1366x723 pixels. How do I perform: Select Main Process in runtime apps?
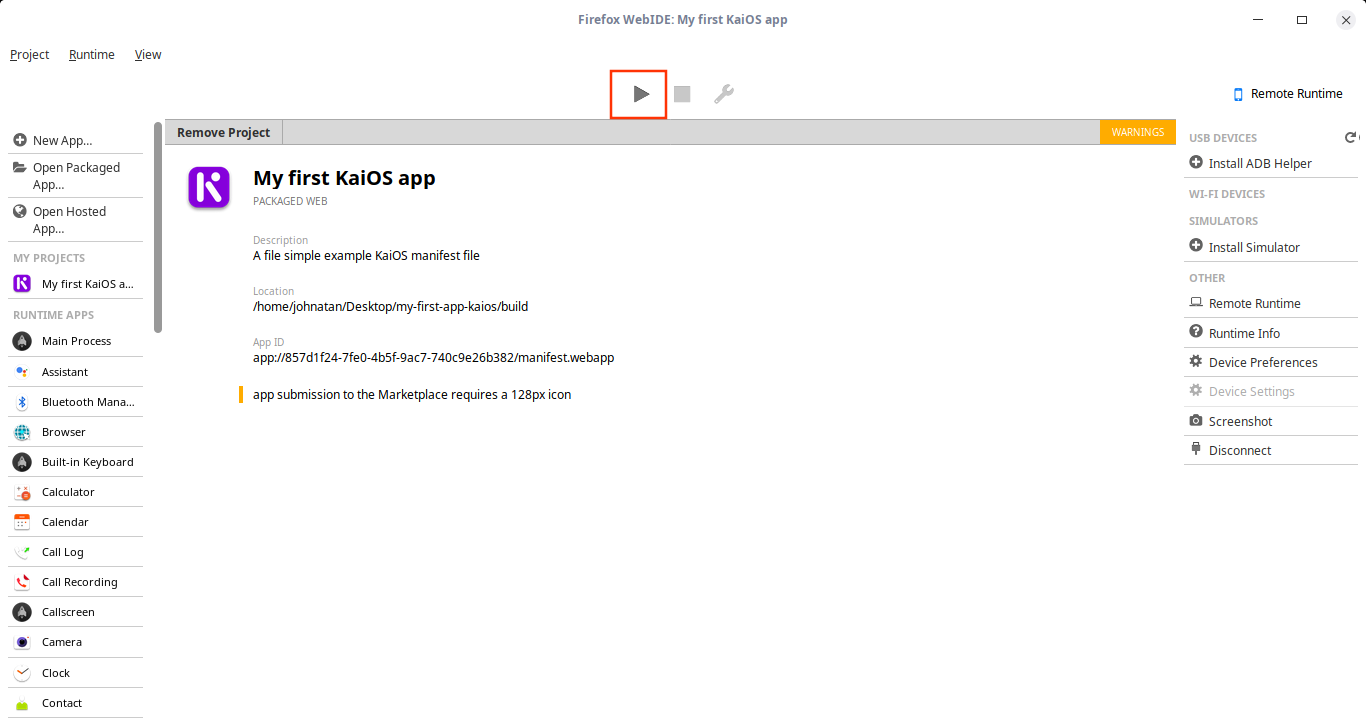(76, 341)
